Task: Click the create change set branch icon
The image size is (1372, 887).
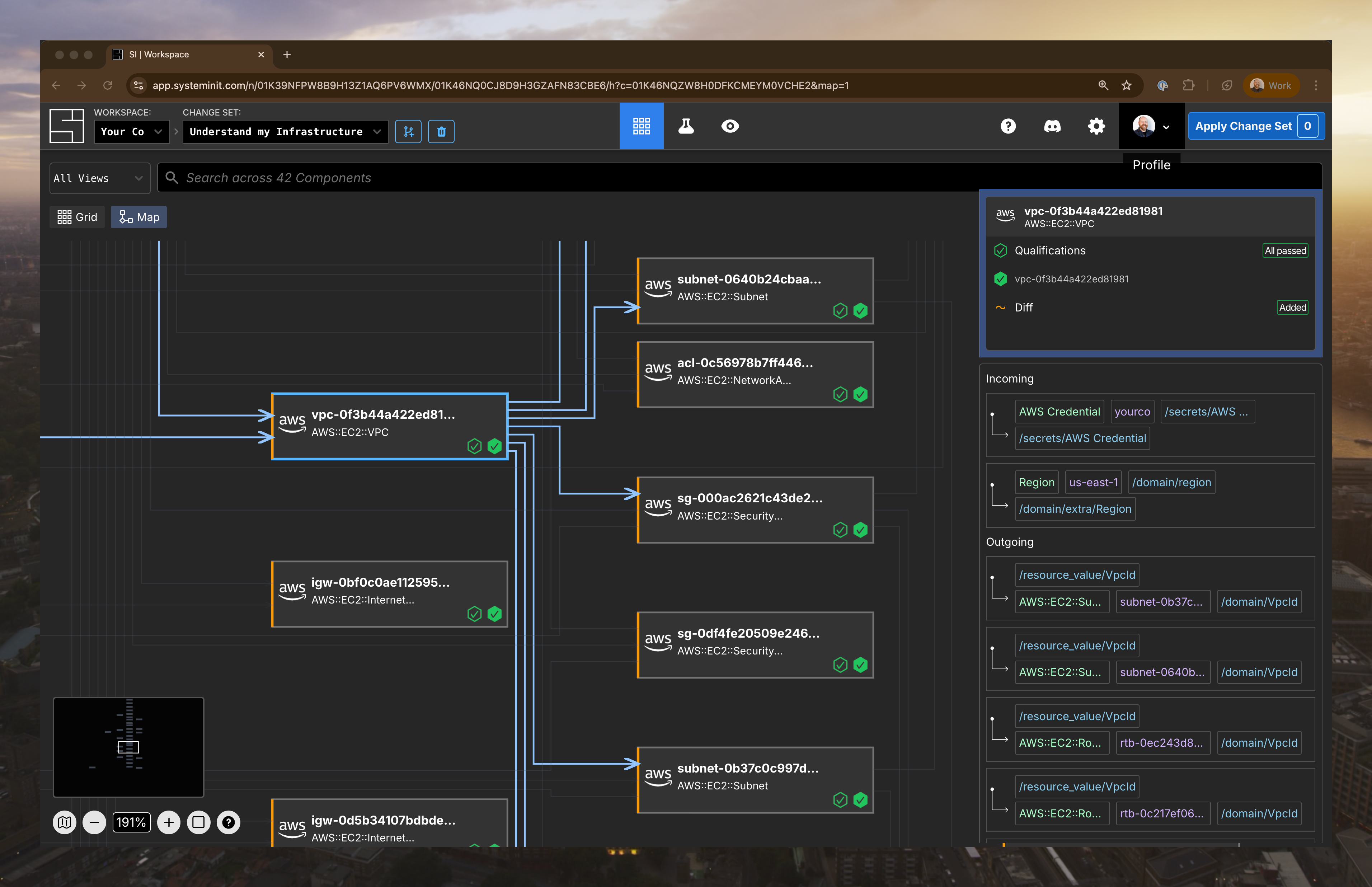Action: 408,132
